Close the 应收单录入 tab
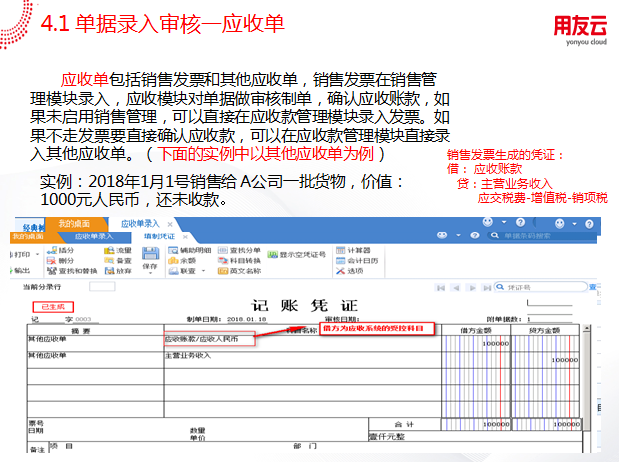Screen dimensions: 619x462 point(170,224)
